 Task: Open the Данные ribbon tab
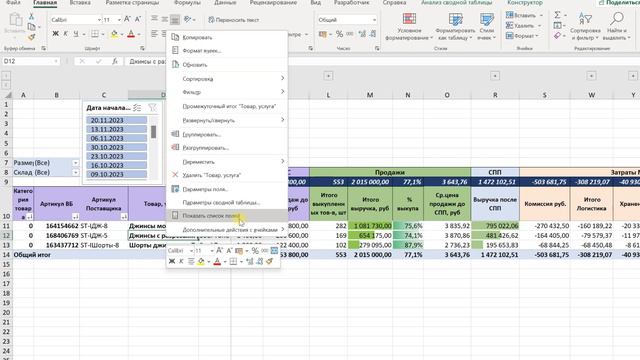(225, 2)
